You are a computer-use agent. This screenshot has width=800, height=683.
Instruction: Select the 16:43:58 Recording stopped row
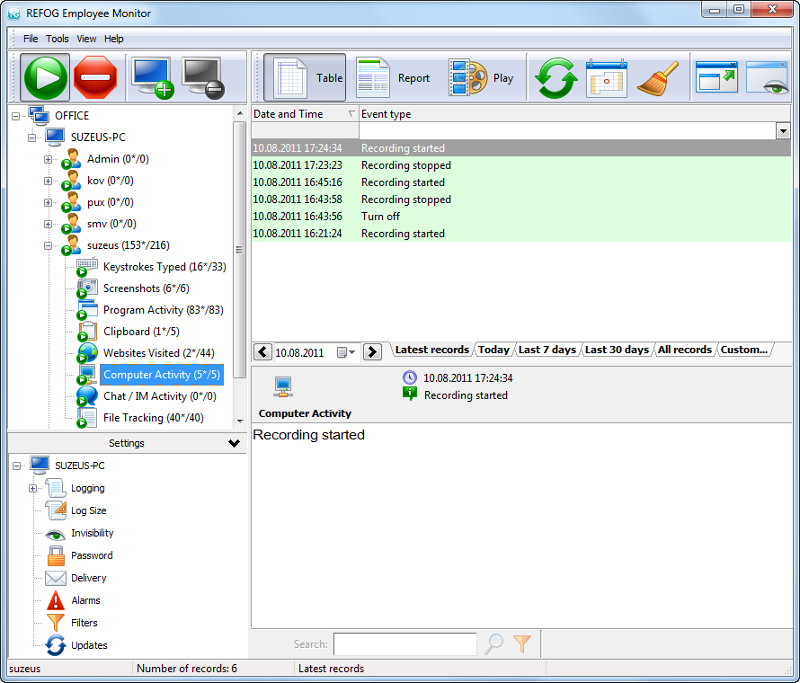pos(521,199)
